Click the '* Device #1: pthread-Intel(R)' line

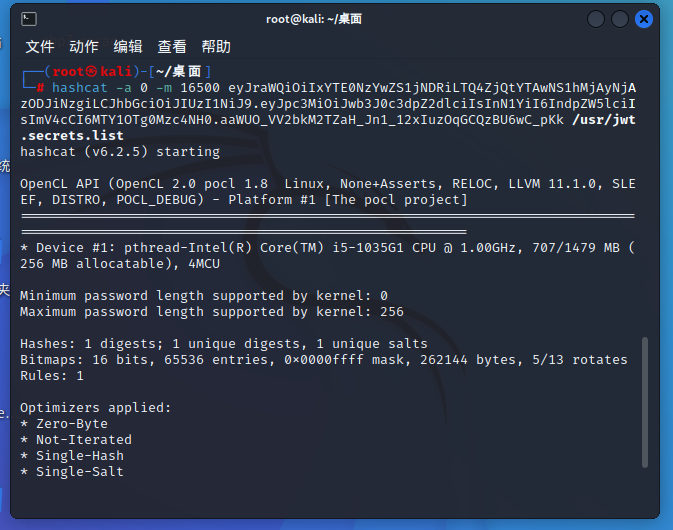coord(327,248)
